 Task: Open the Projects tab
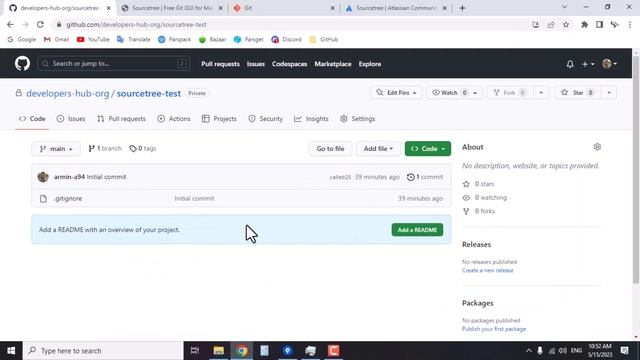tap(219, 119)
